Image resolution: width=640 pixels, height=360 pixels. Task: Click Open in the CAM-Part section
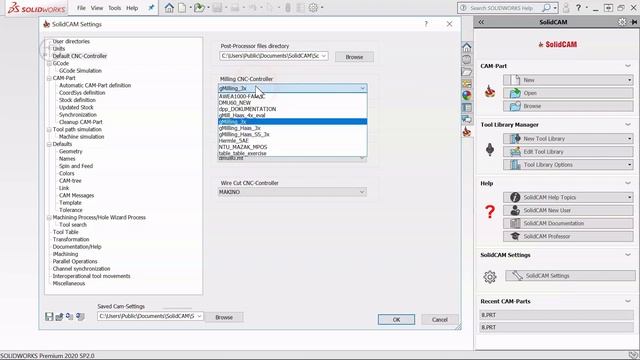click(568, 93)
